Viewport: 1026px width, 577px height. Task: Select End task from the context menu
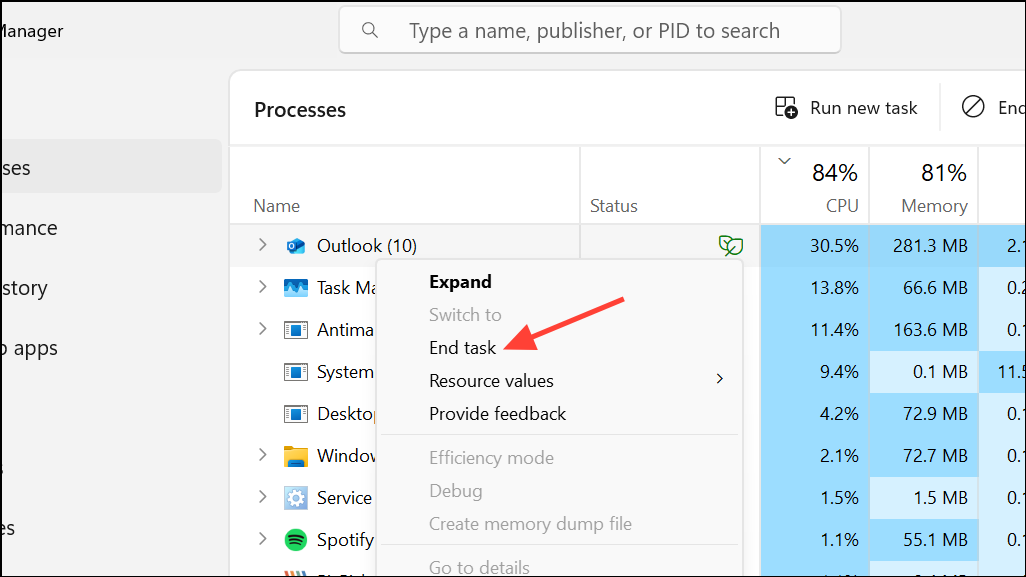click(462, 347)
